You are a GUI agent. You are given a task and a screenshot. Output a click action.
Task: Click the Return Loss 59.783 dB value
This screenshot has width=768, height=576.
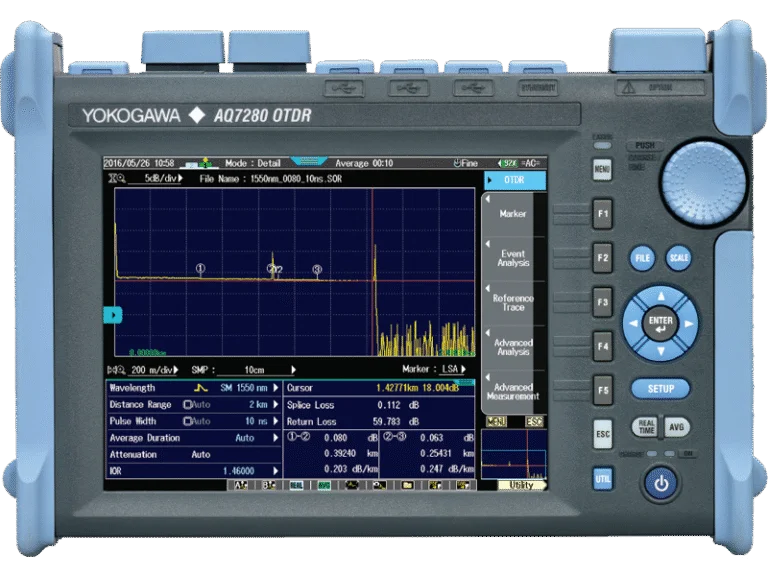coord(396,421)
